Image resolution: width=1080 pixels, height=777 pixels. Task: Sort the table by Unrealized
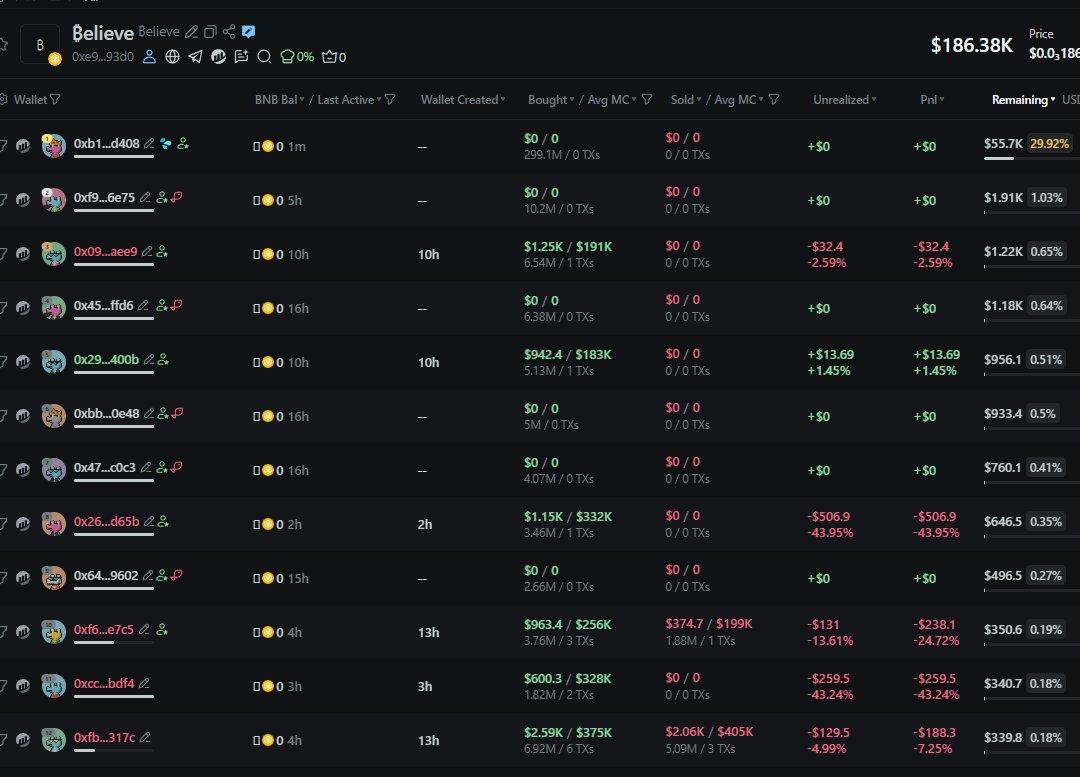844,100
